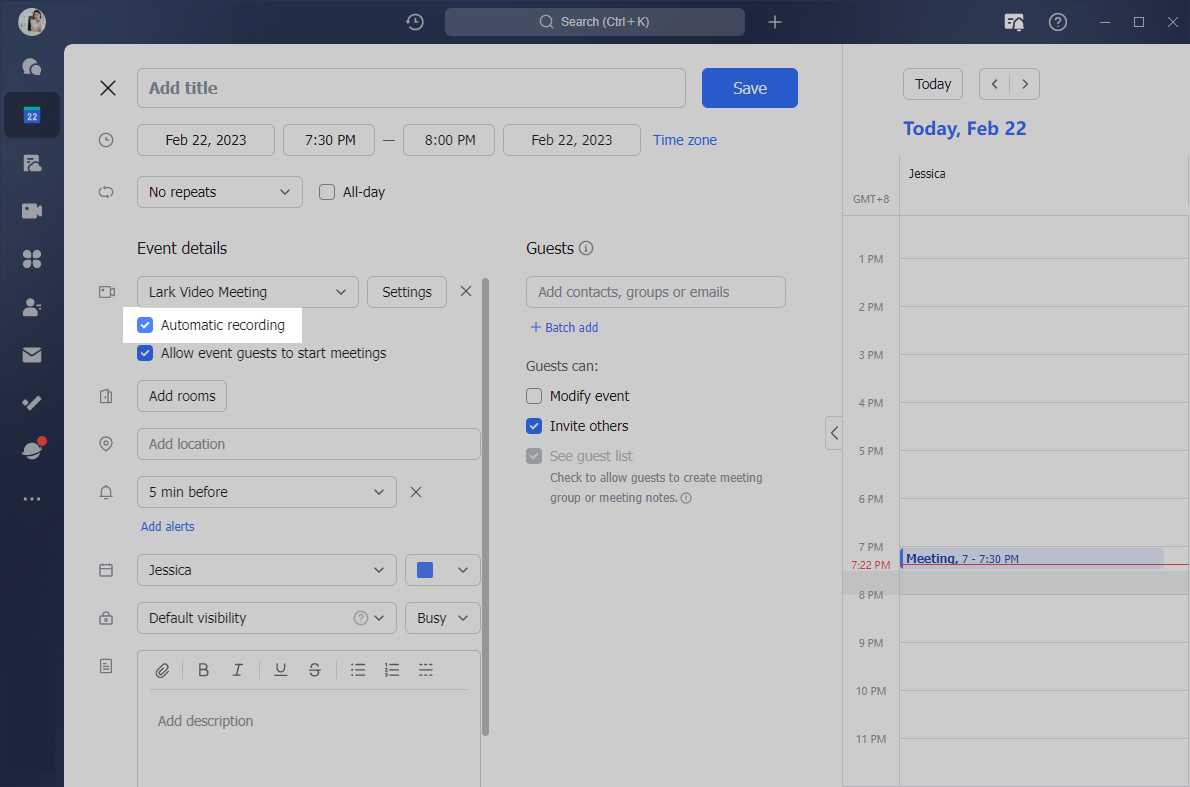Open the Lark Video Meeting dropdown

tap(247, 292)
